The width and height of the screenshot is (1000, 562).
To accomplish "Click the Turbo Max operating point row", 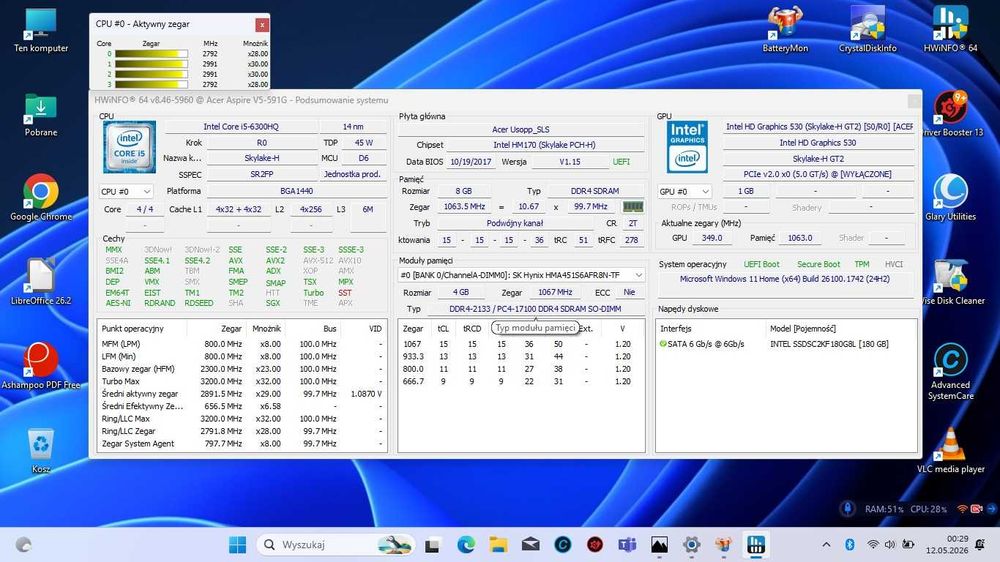I will coord(242,381).
